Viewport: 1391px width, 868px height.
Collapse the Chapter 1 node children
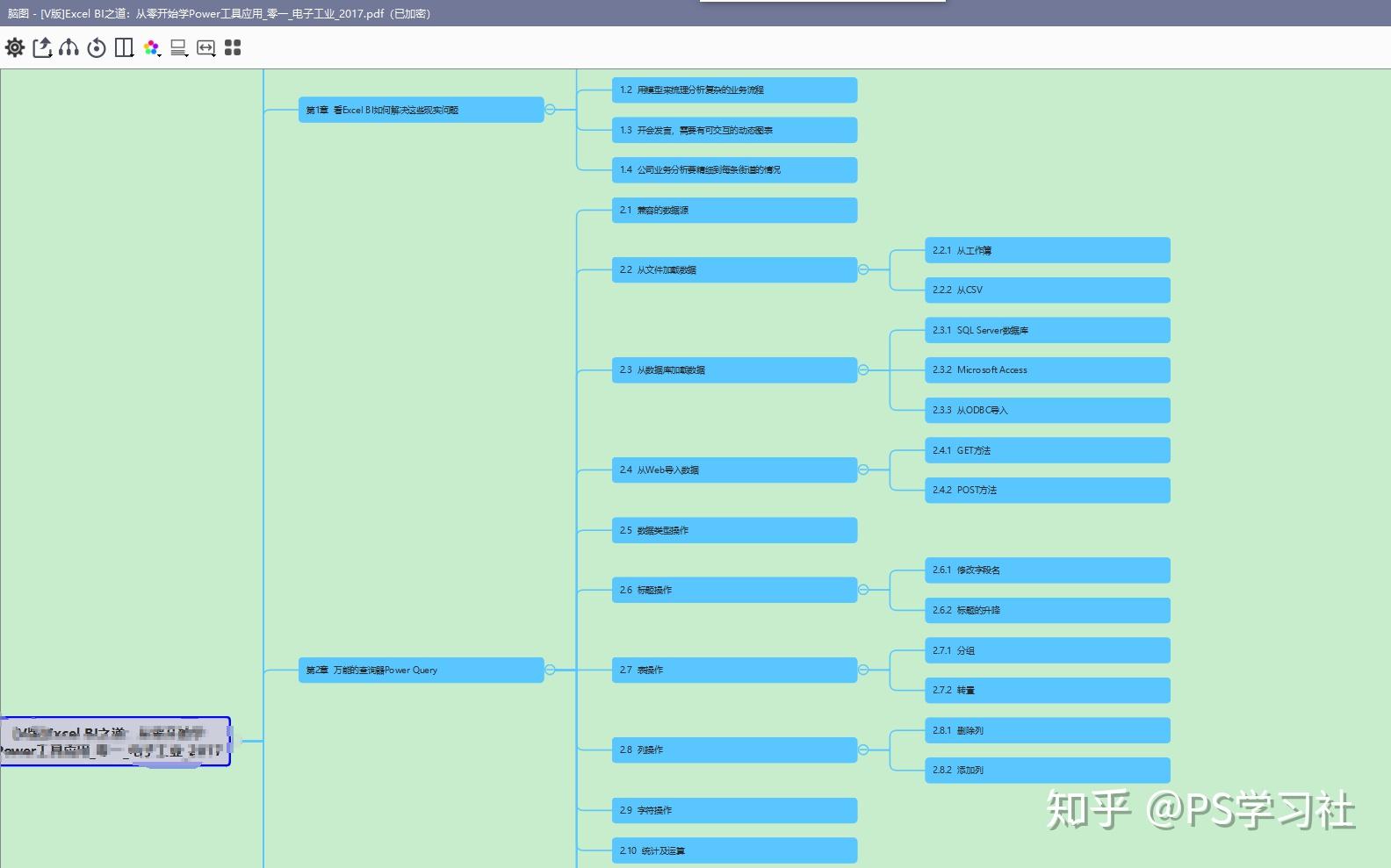point(550,110)
